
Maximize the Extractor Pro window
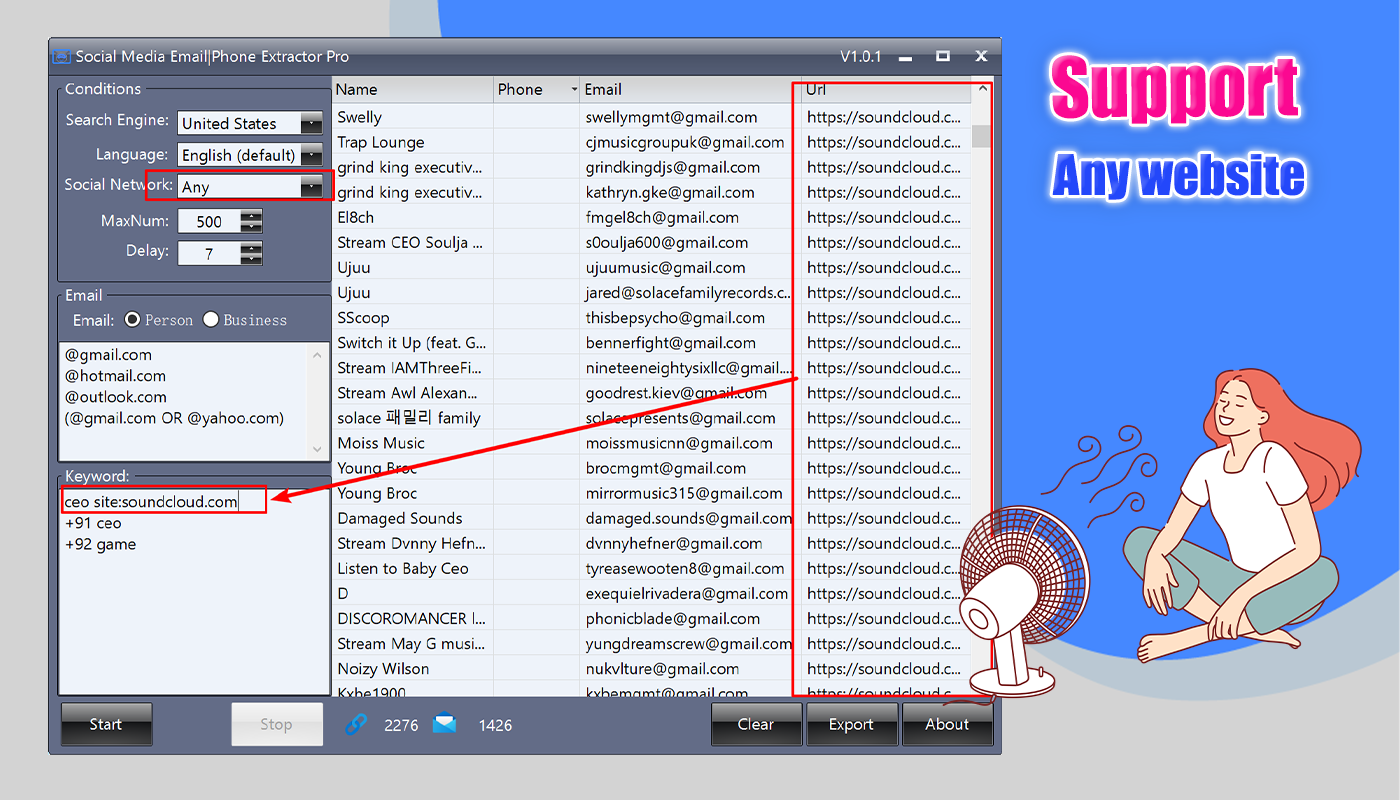pos(943,57)
